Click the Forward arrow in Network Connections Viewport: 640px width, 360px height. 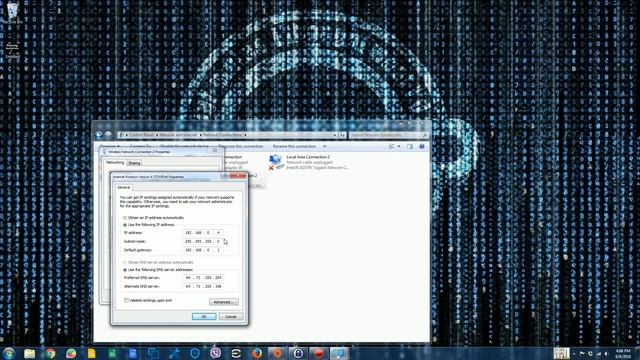point(108,135)
